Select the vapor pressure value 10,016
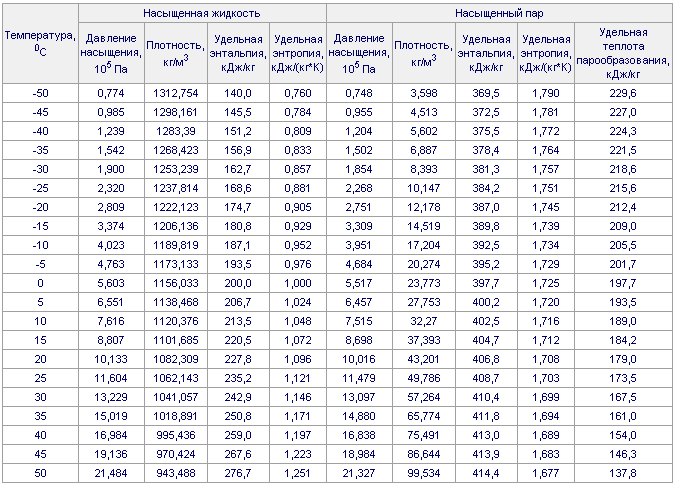 pos(358,358)
